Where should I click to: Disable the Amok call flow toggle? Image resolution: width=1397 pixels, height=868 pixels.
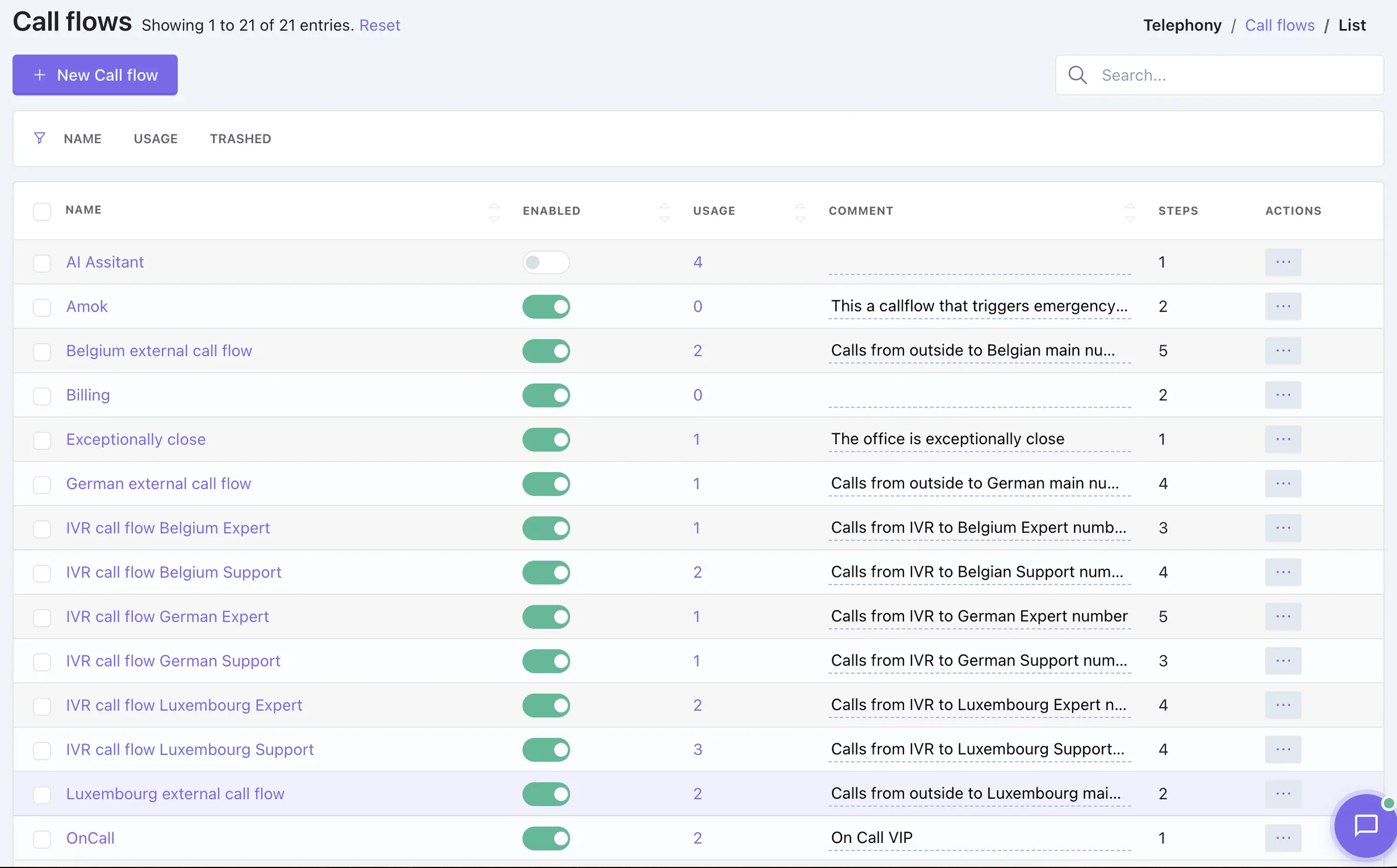pos(546,307)
